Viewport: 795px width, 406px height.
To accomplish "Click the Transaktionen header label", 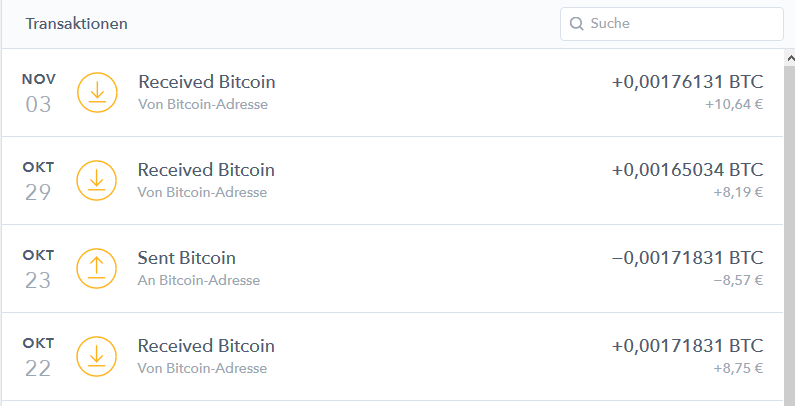I will click(x=77, y=24).
